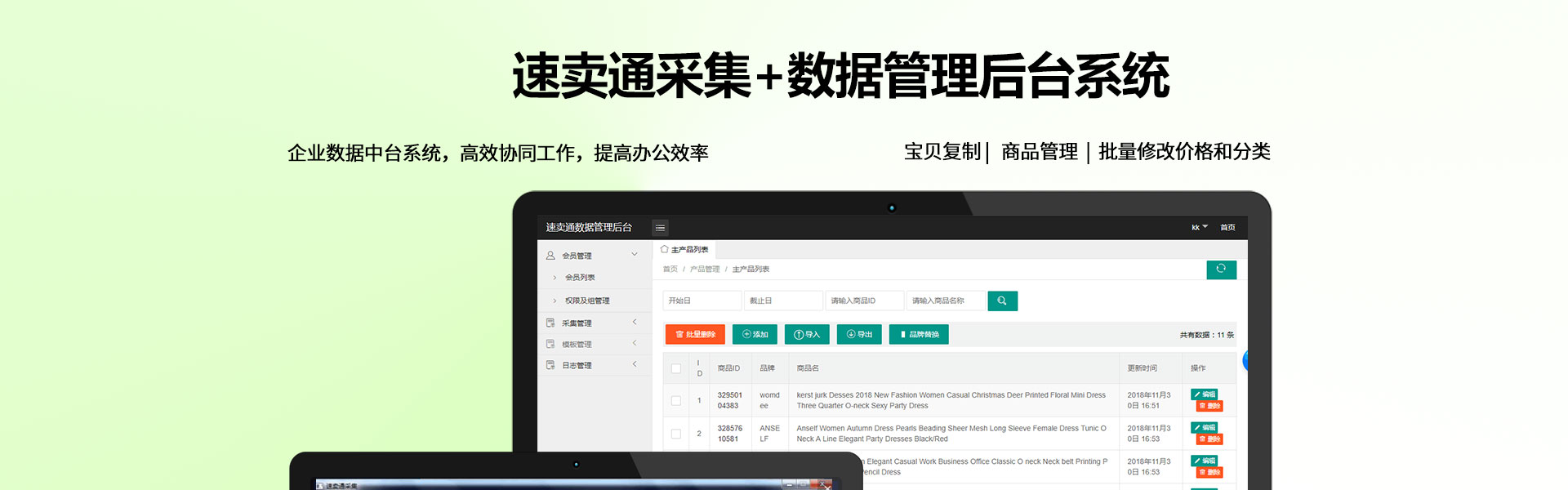Click the womdee brand cell
The height and width of the screenshot is (490, 1568).
coord(769,400)
